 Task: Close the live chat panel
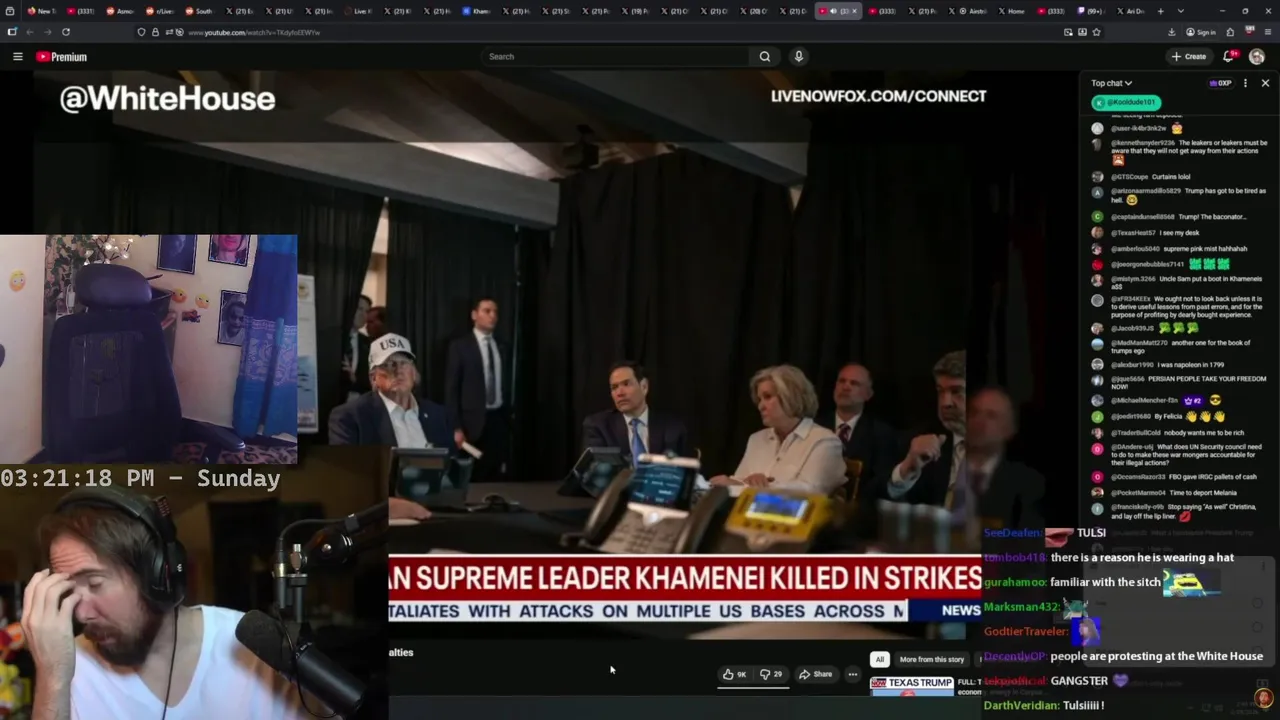point(1265,83)
